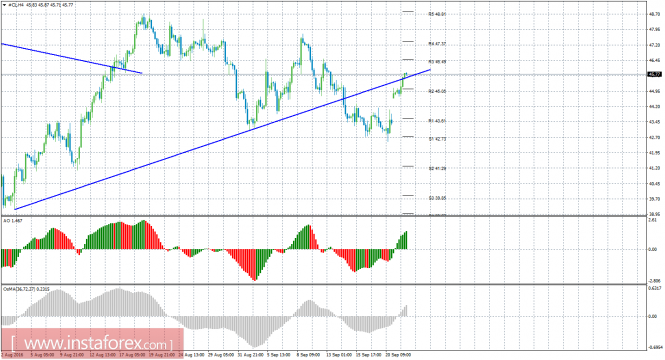Click the R4 pivot level label

[x=437, y=44]
